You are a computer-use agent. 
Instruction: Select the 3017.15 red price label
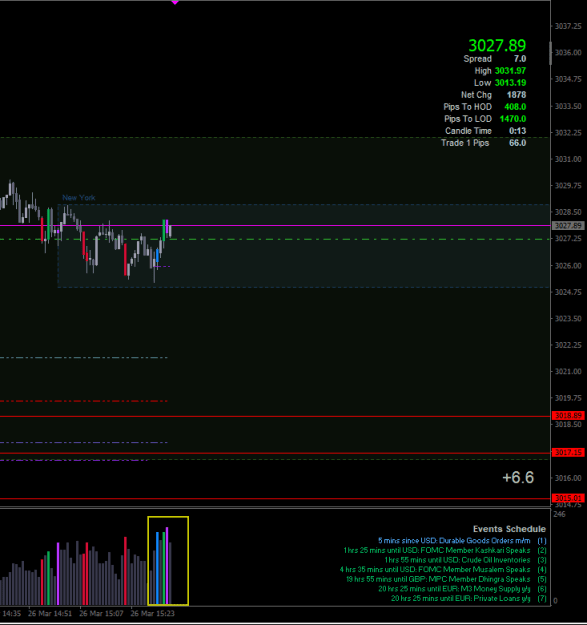(568, 452)
